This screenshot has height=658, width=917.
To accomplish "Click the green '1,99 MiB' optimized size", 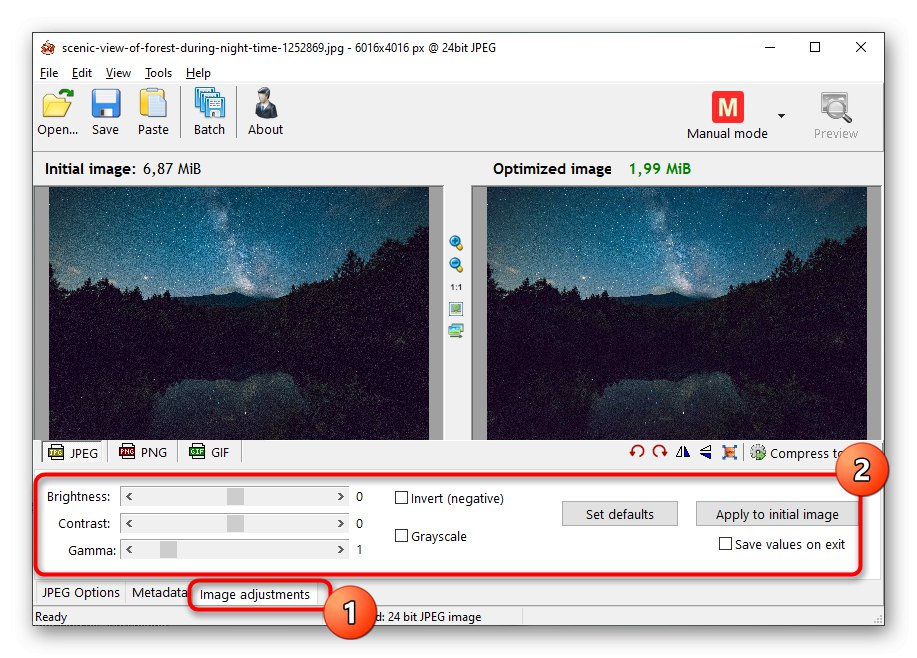I will click(x=660, y=169).
